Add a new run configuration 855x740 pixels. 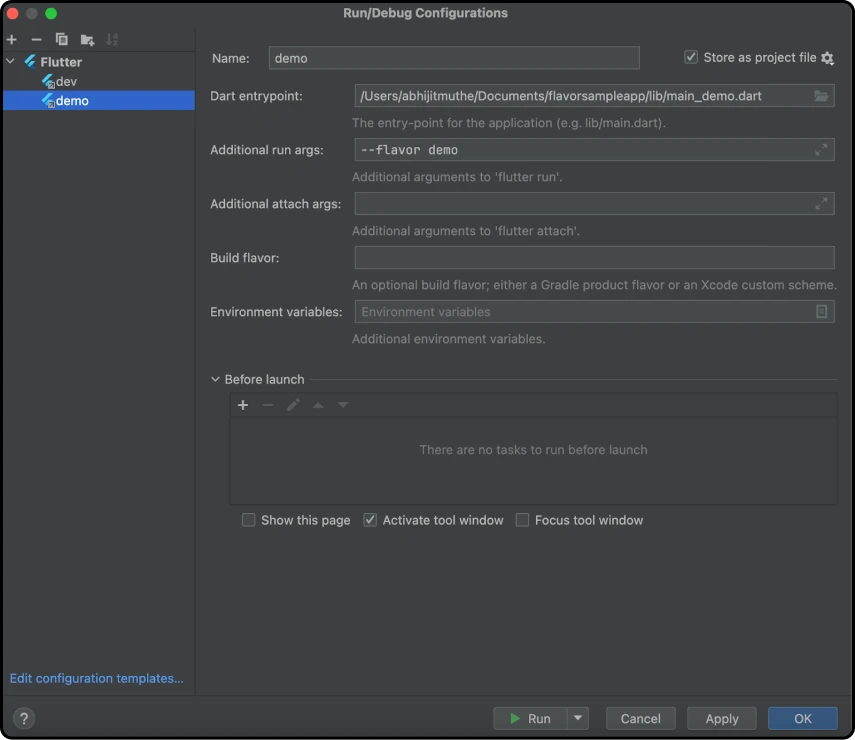click(11, 39)
